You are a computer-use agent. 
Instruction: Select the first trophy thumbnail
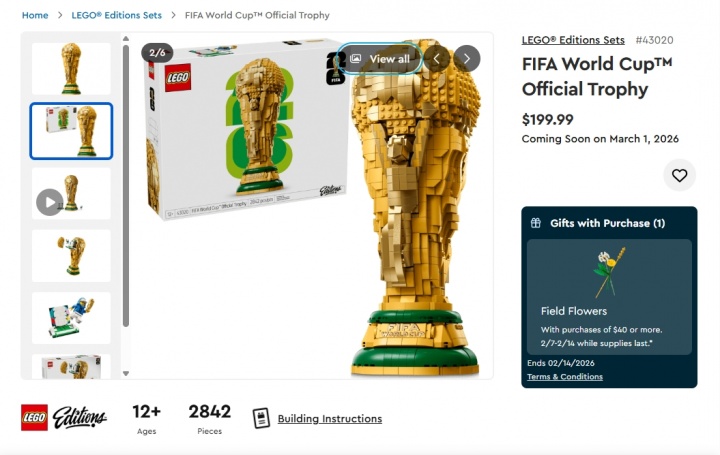point(71,69)
